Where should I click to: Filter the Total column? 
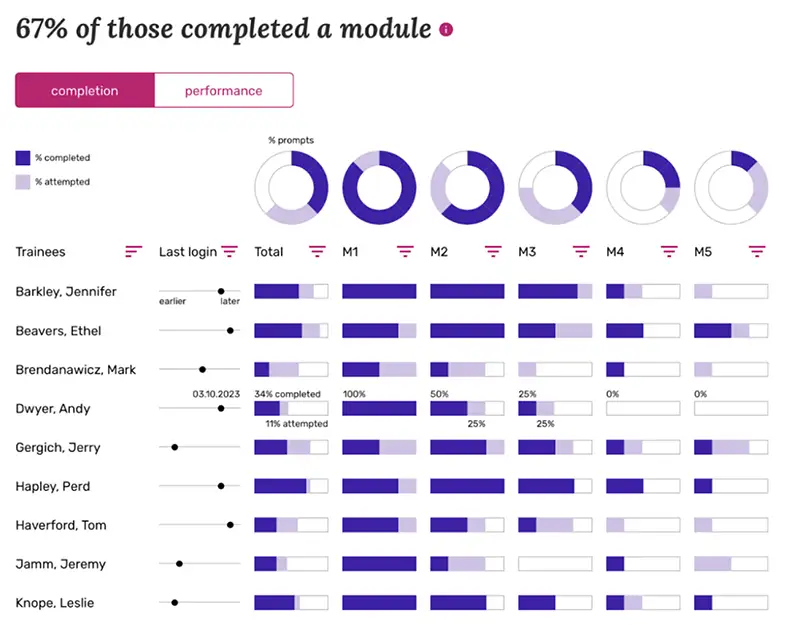317,252
